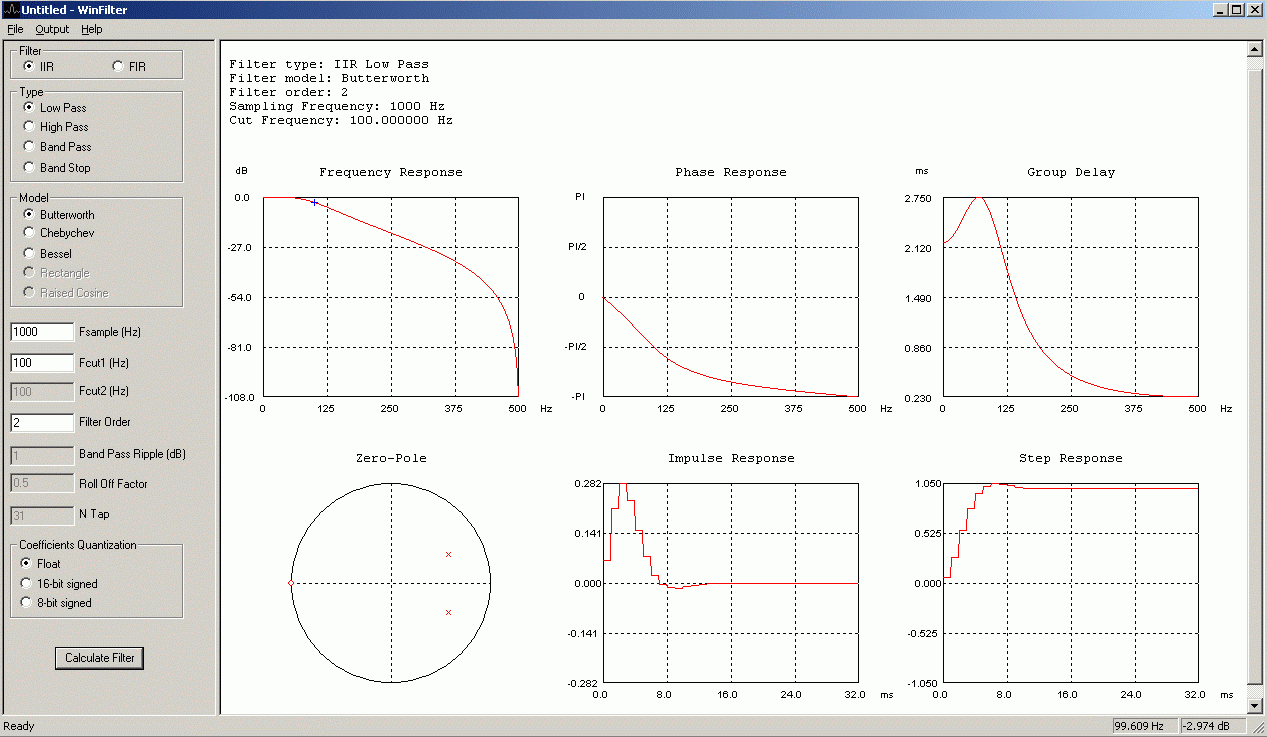Click the vertical scrollbar track

1255,378
